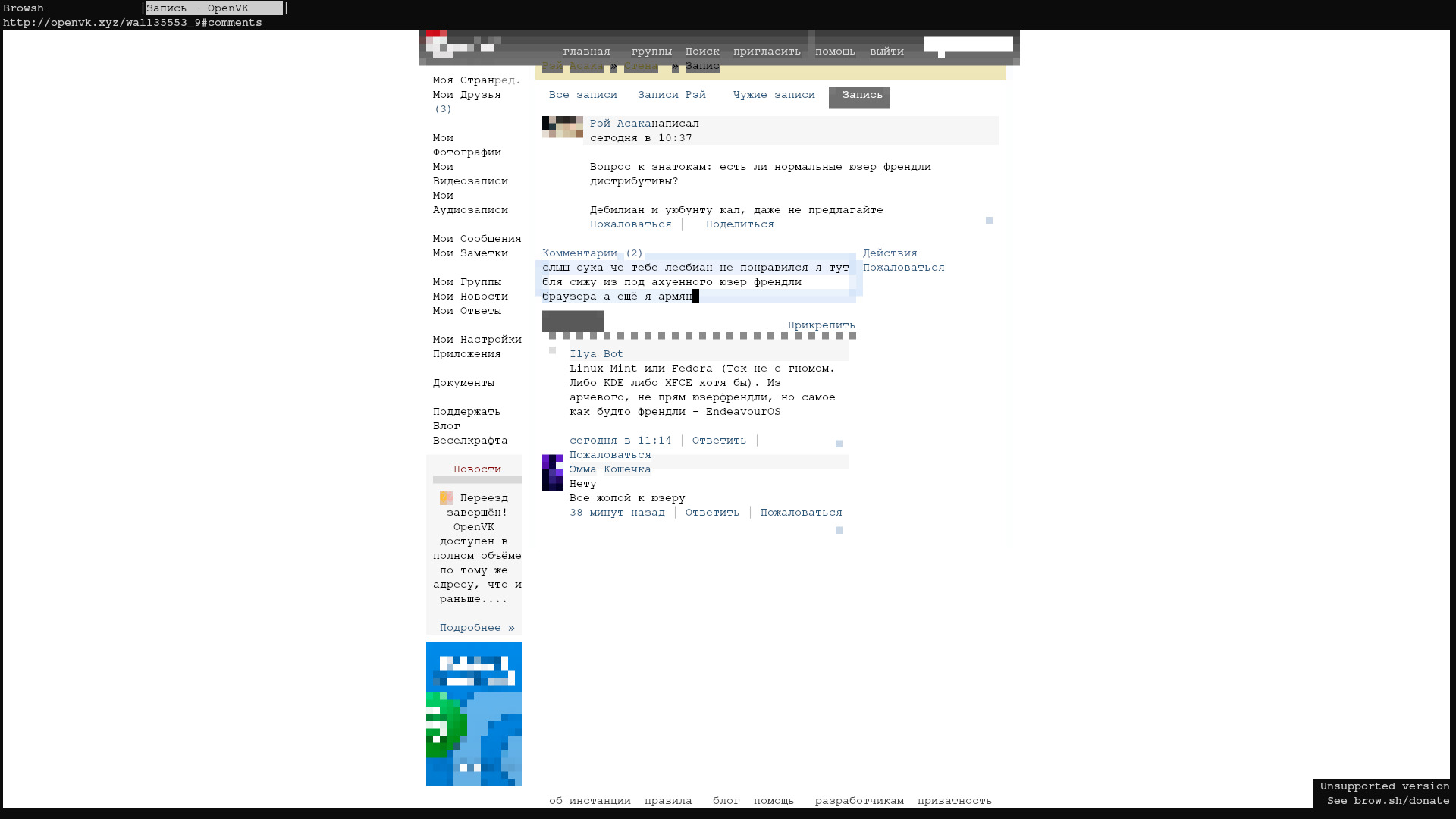This screenshot has width=1456, height=819.
Task: Click Поделиться under the post
Action: point(739,224)
